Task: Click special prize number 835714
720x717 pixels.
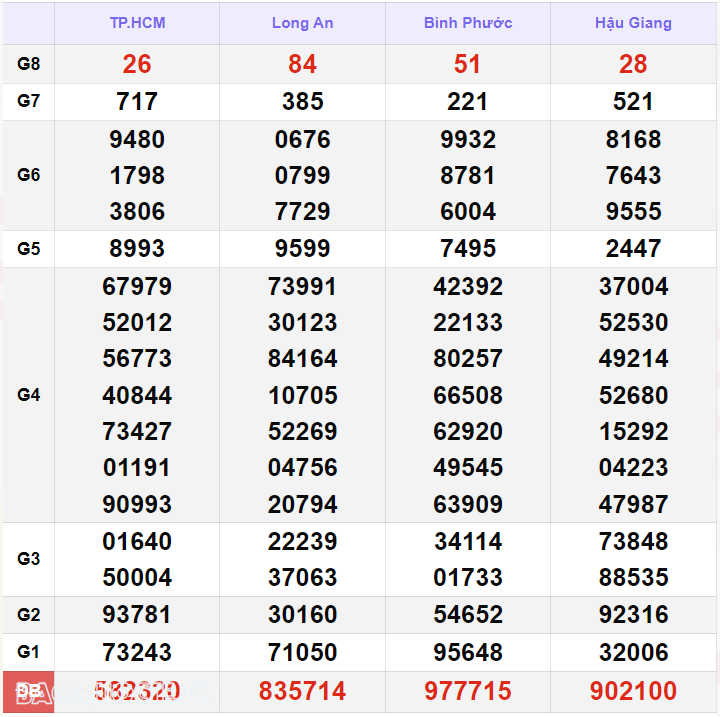Action: [x=302, y=691]
